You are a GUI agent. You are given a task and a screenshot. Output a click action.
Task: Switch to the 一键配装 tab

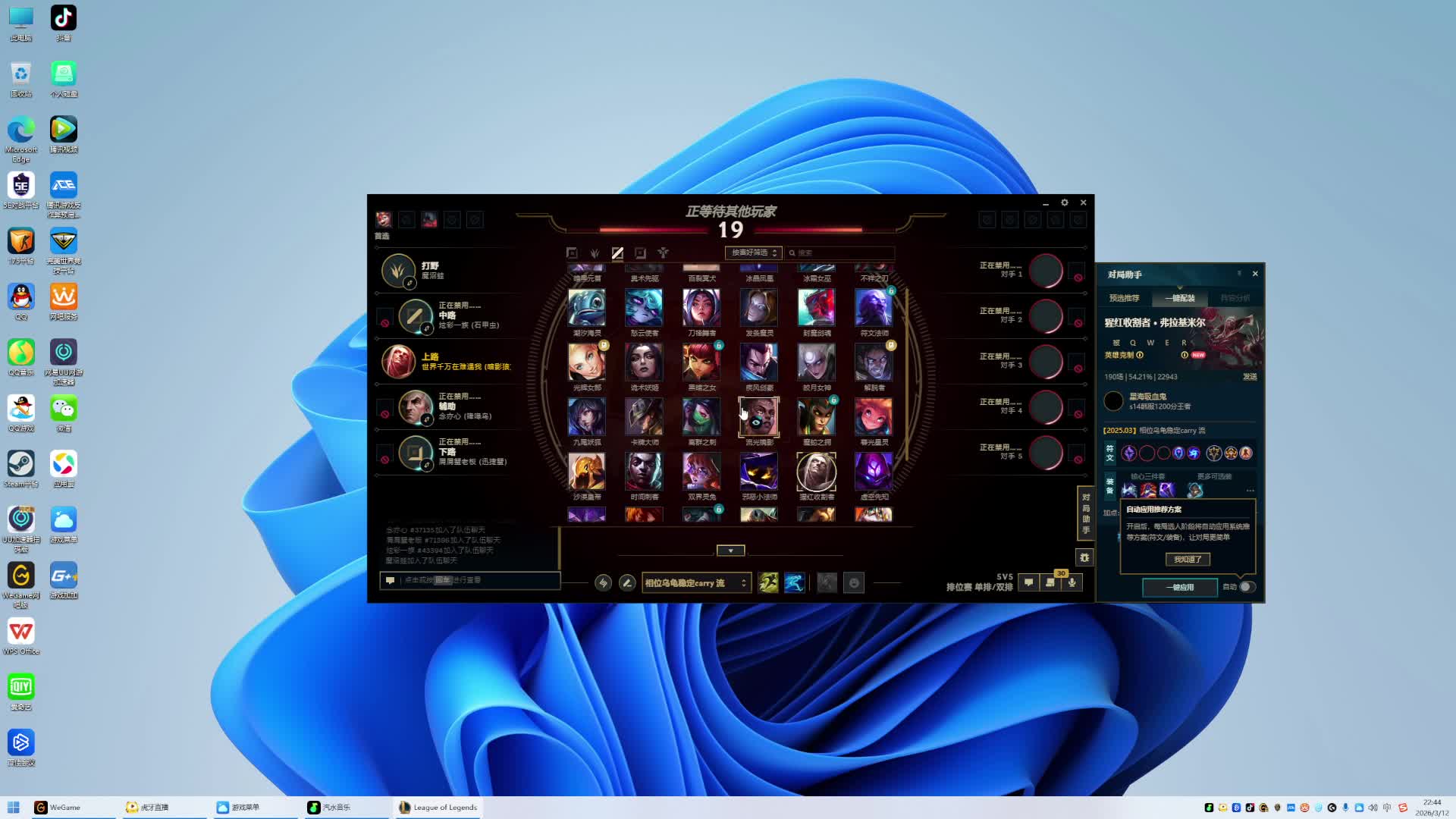(x=1180, y=298)
